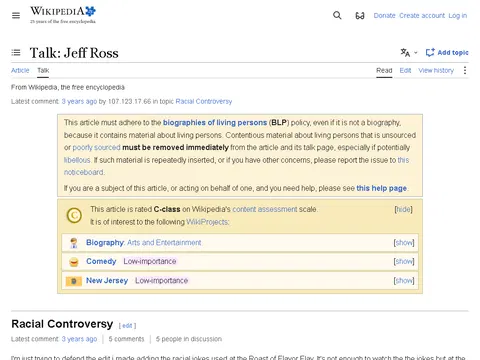Screen dimensions: 480x360
Task: Collapse the WikiProjects banner with hide
Action: 403,209
